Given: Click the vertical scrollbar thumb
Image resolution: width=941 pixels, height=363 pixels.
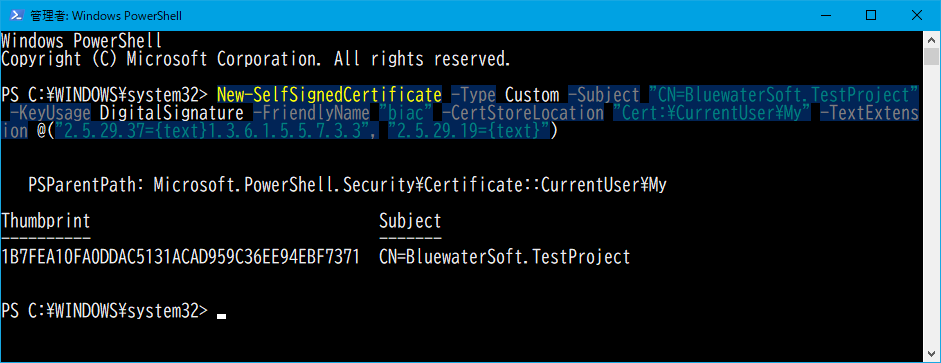Looking at the screenshot, I should point(931,56).
